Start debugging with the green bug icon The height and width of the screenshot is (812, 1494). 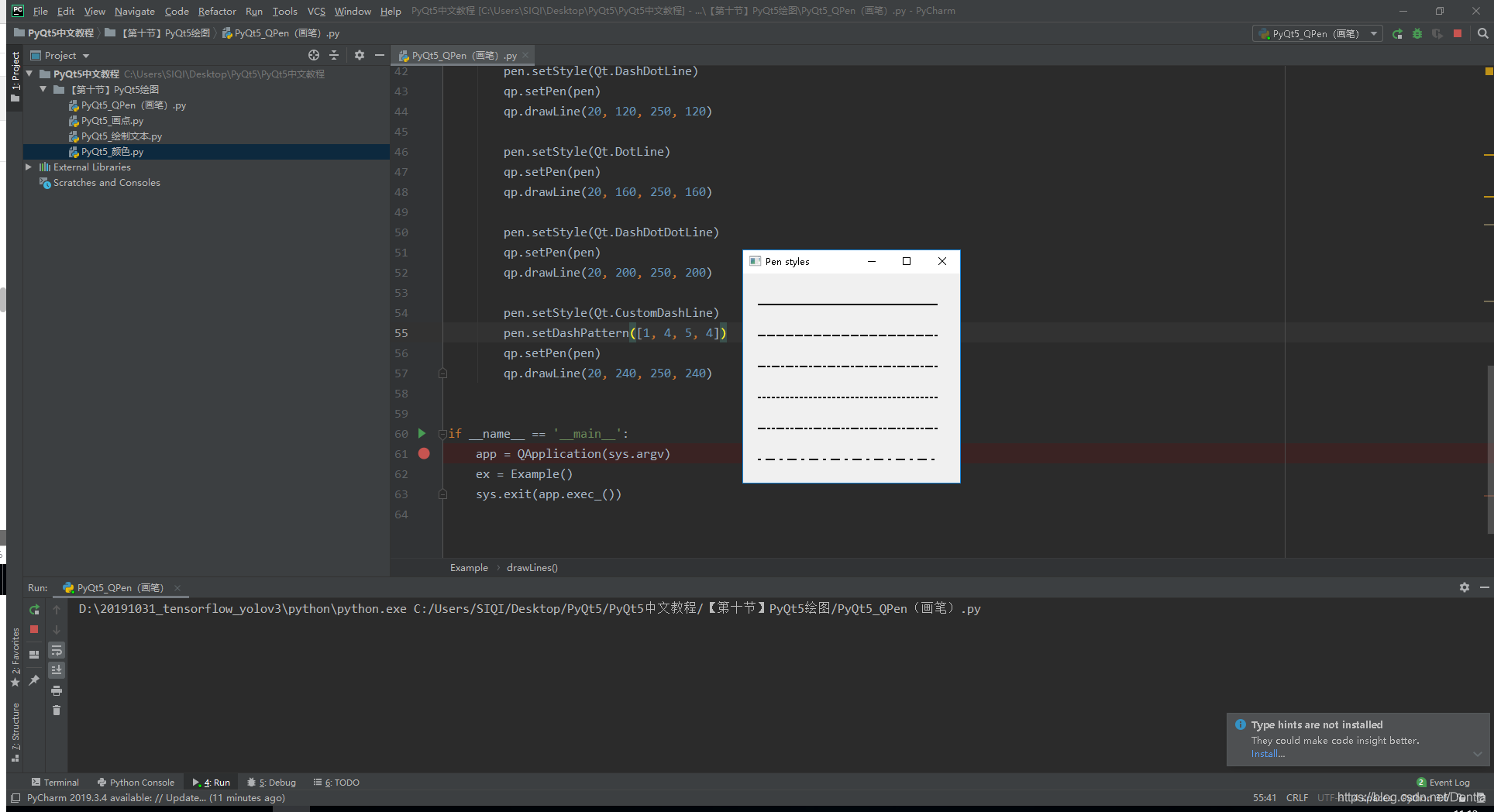tap(1417, 33)
